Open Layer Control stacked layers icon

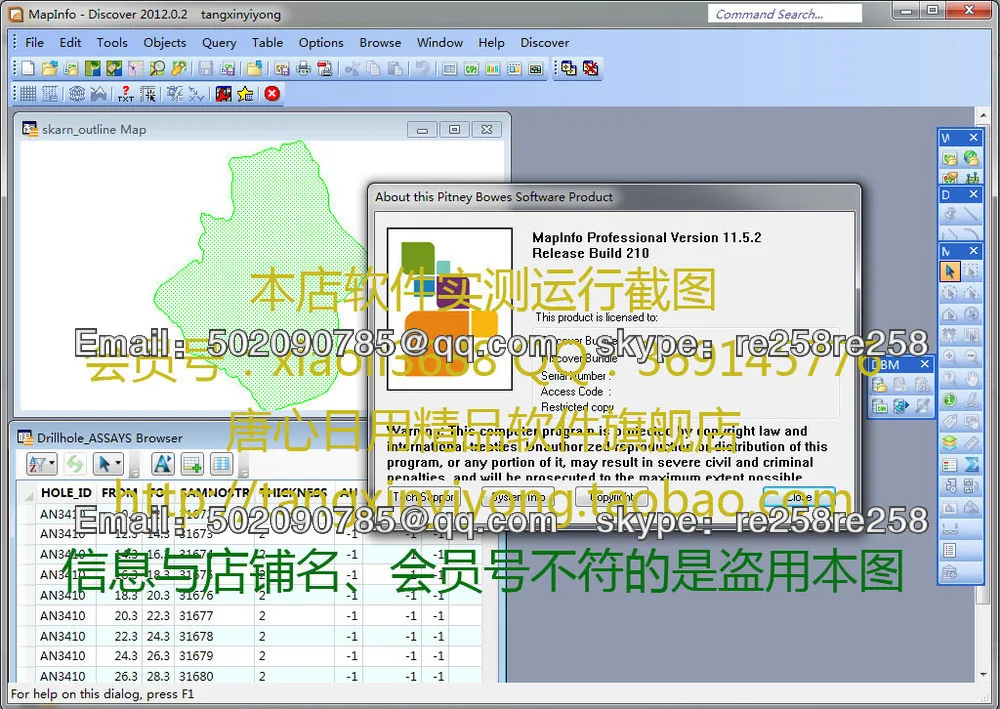(950, 442)
